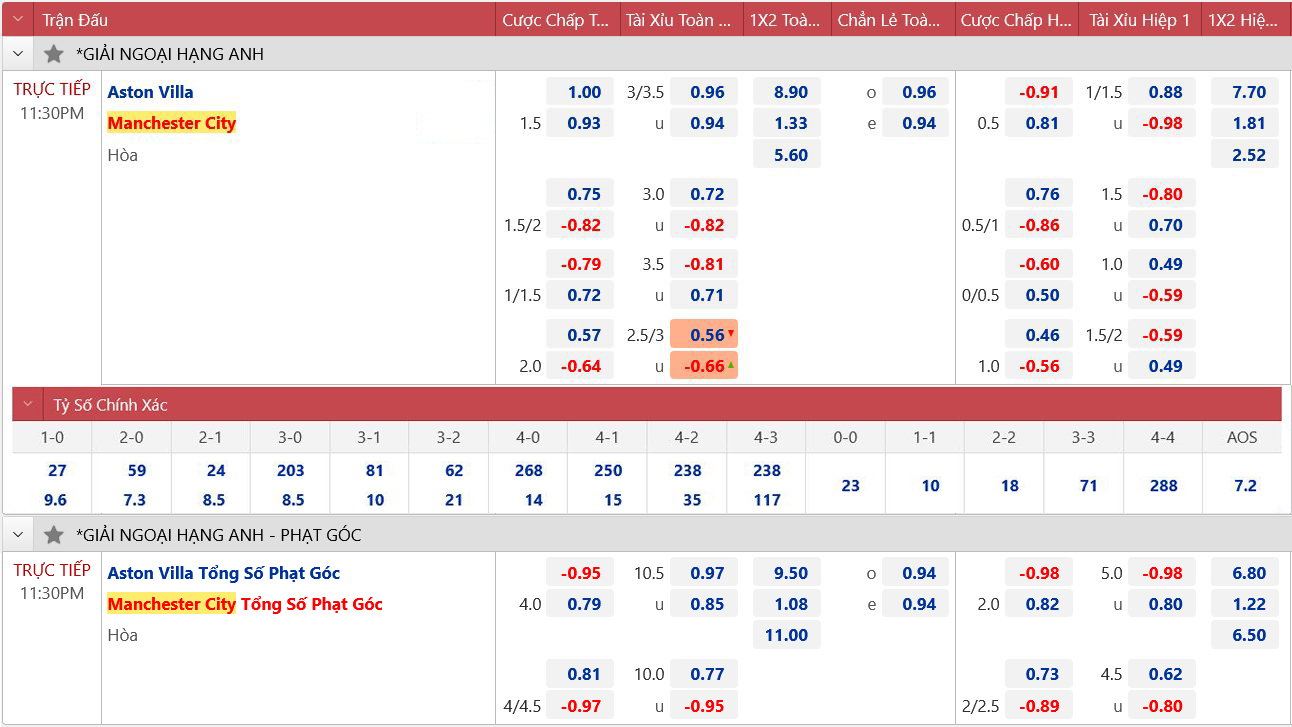1292x727 pixels.
Task: Open the Aston Villa team link
Action: [151, 92]
